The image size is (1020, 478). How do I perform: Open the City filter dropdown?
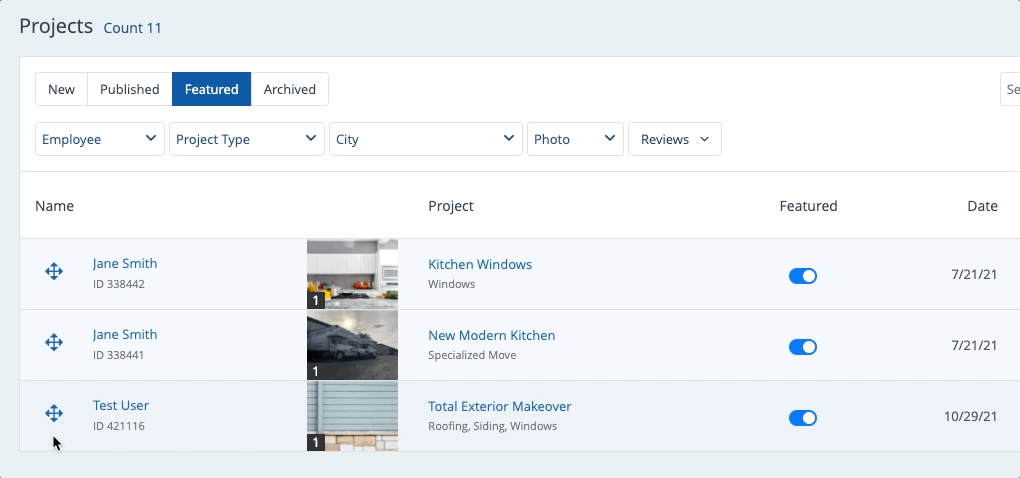coord(425,140)
